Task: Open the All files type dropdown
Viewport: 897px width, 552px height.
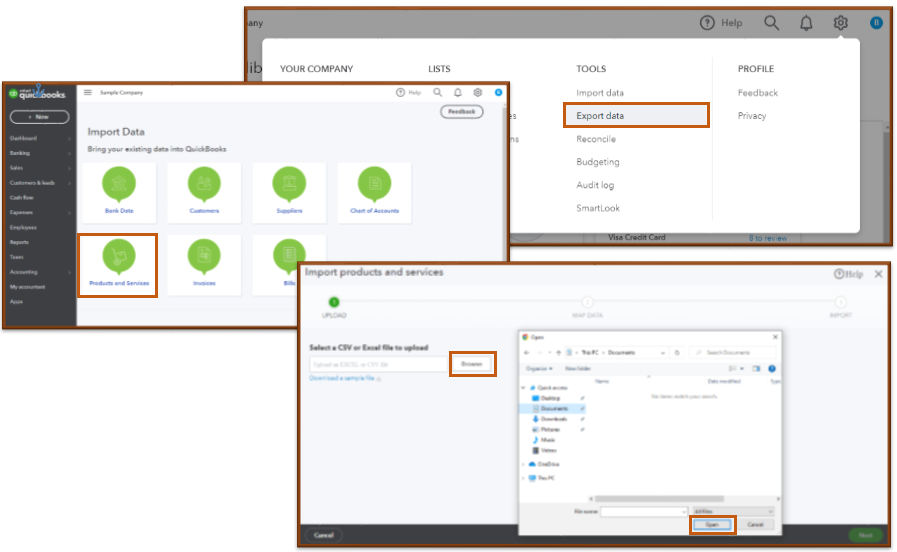Action: [733, 511]
